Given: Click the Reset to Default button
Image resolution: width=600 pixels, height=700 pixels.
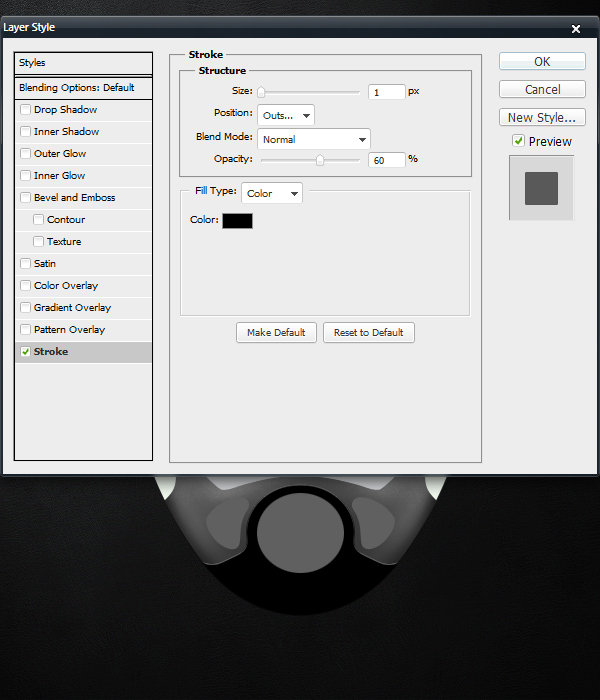Looking at the screenshot, I should click(369, 333).
